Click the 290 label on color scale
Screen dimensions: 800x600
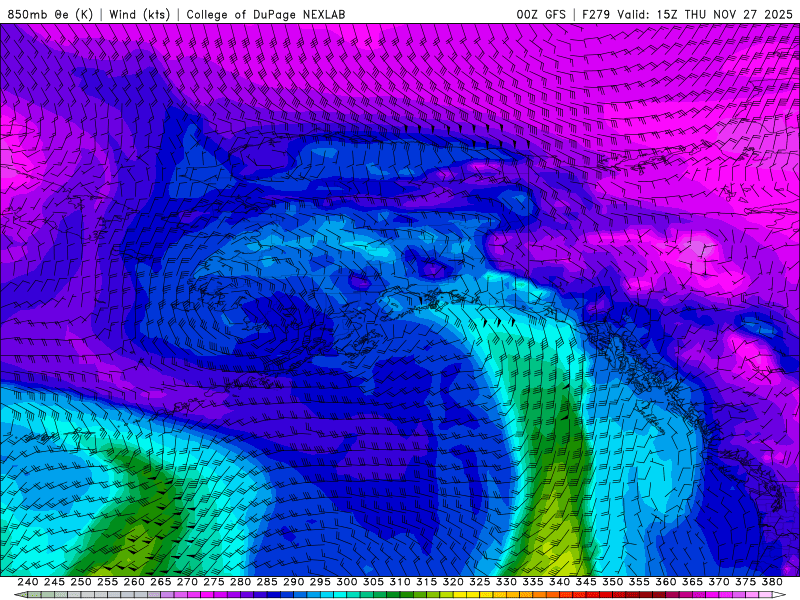tap(293, 582)
